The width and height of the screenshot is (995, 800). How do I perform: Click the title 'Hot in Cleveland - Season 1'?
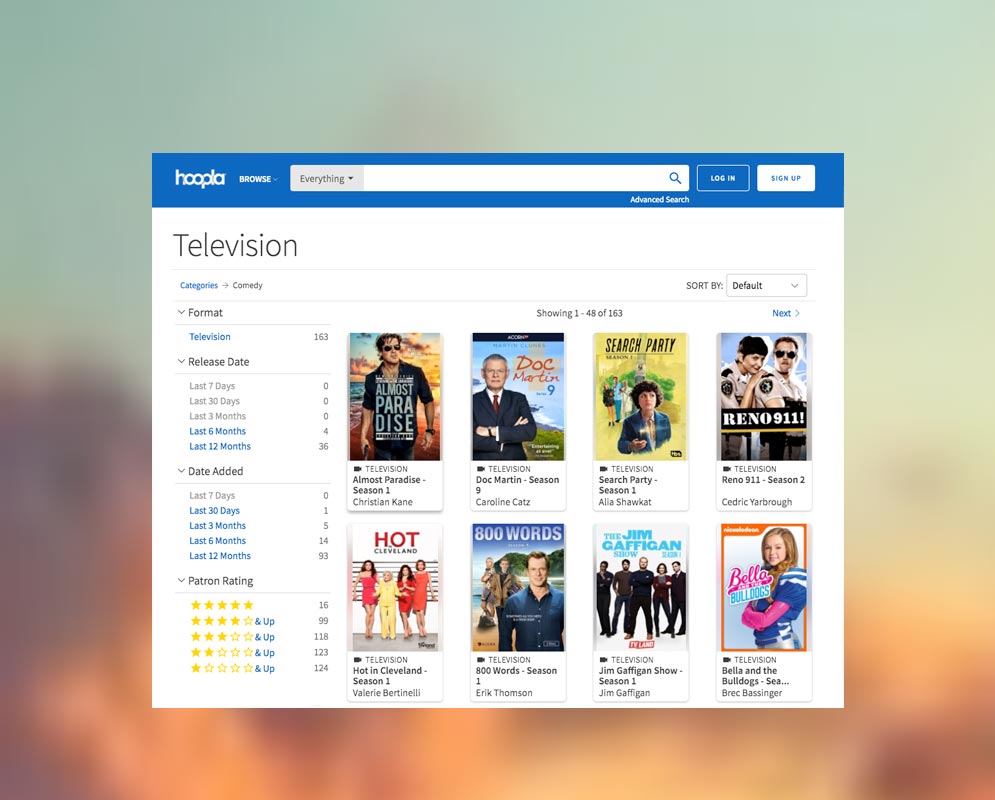click(390, 676)
